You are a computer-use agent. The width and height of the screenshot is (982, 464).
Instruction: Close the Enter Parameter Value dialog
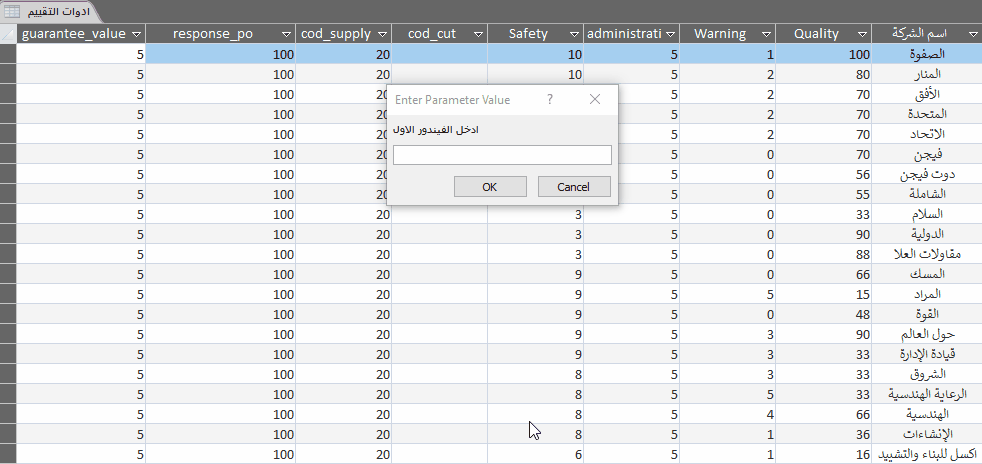coord(594,100)
